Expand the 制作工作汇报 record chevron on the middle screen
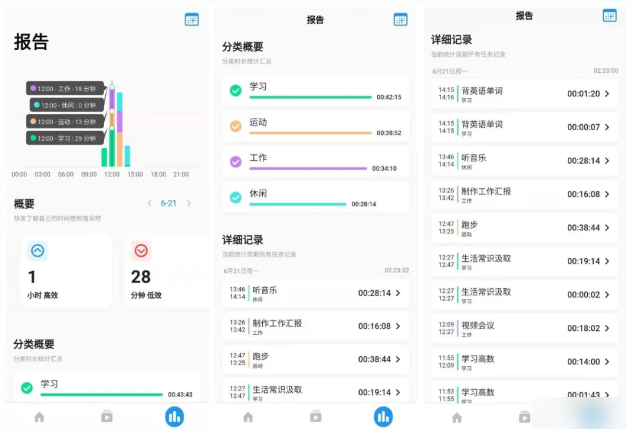The width and height of the screenshot is (632, 438). pyautogui.click(x=398, y=326)
